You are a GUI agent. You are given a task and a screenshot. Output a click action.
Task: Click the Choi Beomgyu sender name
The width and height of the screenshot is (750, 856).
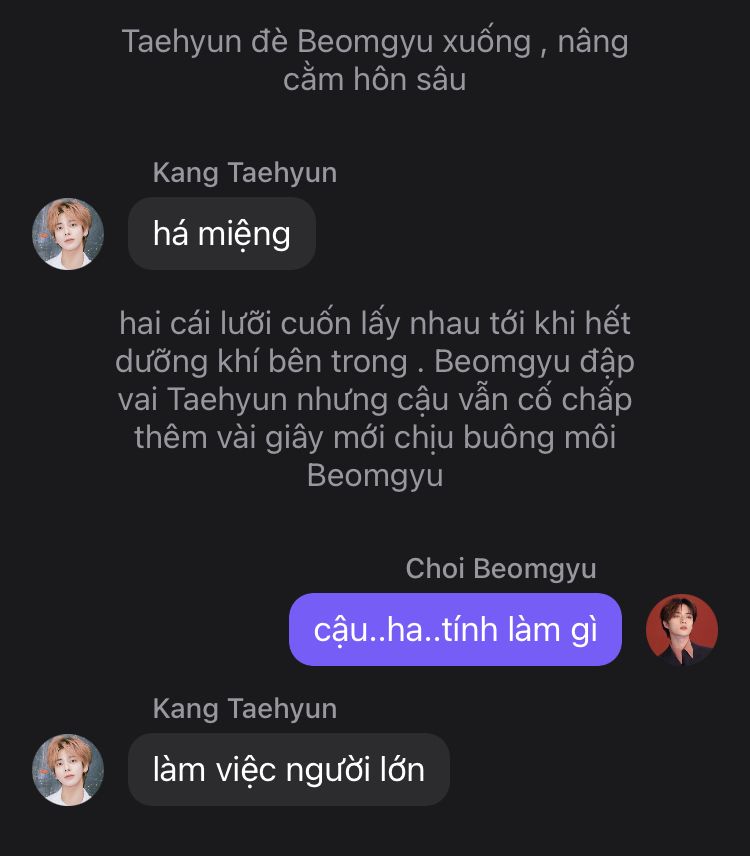click(500, 569)
